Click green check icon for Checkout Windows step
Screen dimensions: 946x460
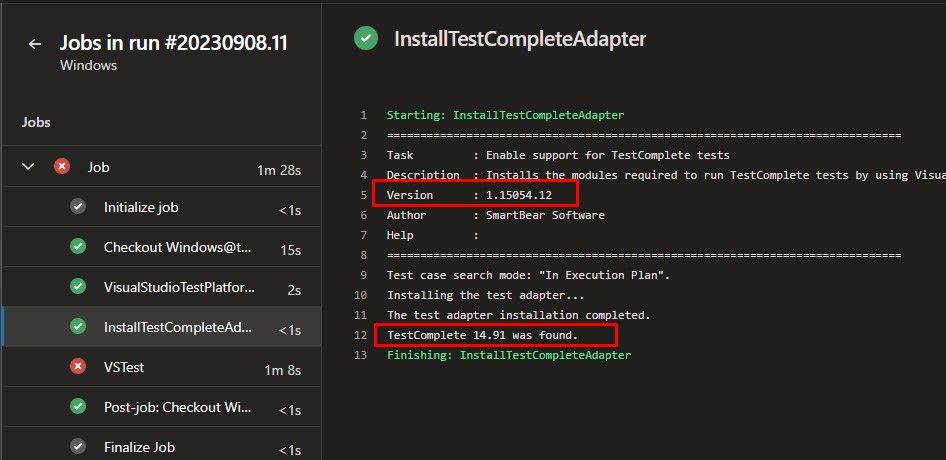(78, 247)
